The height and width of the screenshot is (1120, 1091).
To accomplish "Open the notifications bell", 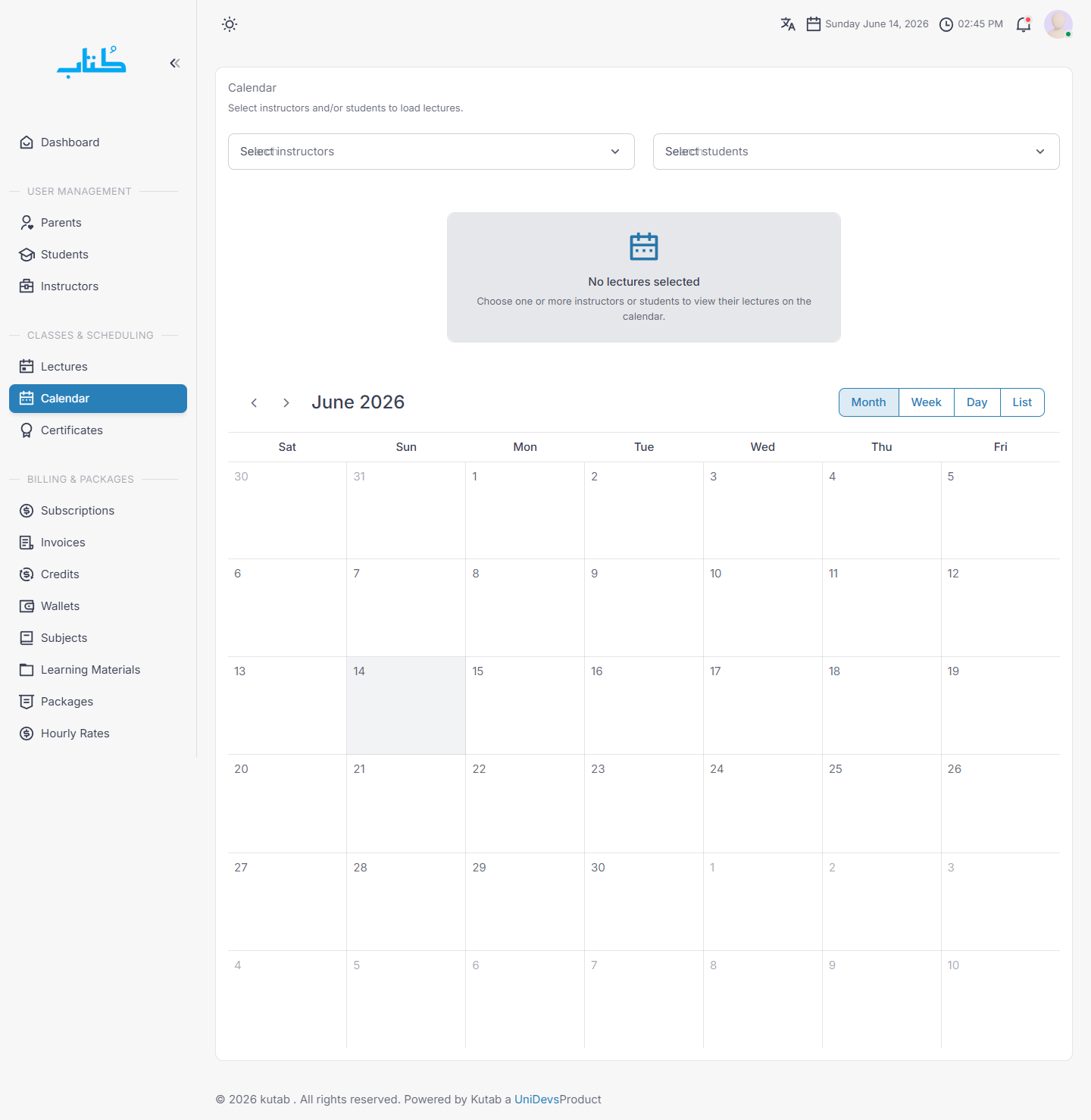I will [x=1024, y=24].
